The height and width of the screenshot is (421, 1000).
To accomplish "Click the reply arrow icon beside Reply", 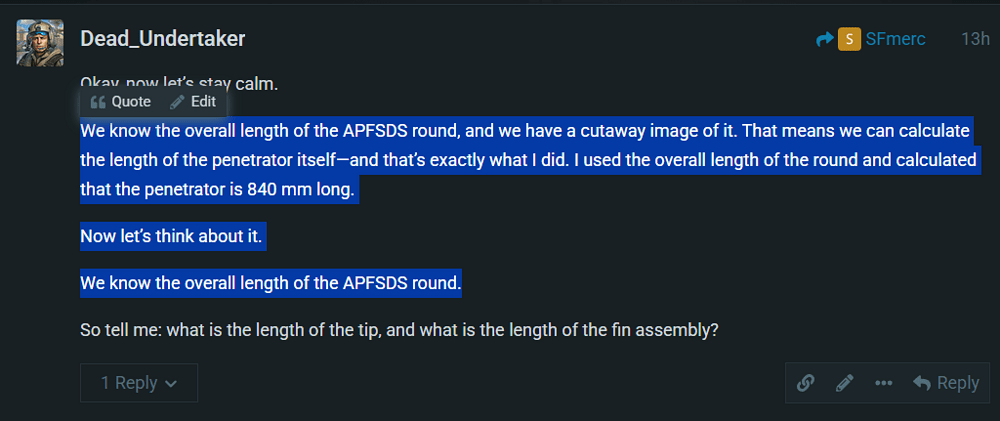I will tap(922, 383).
